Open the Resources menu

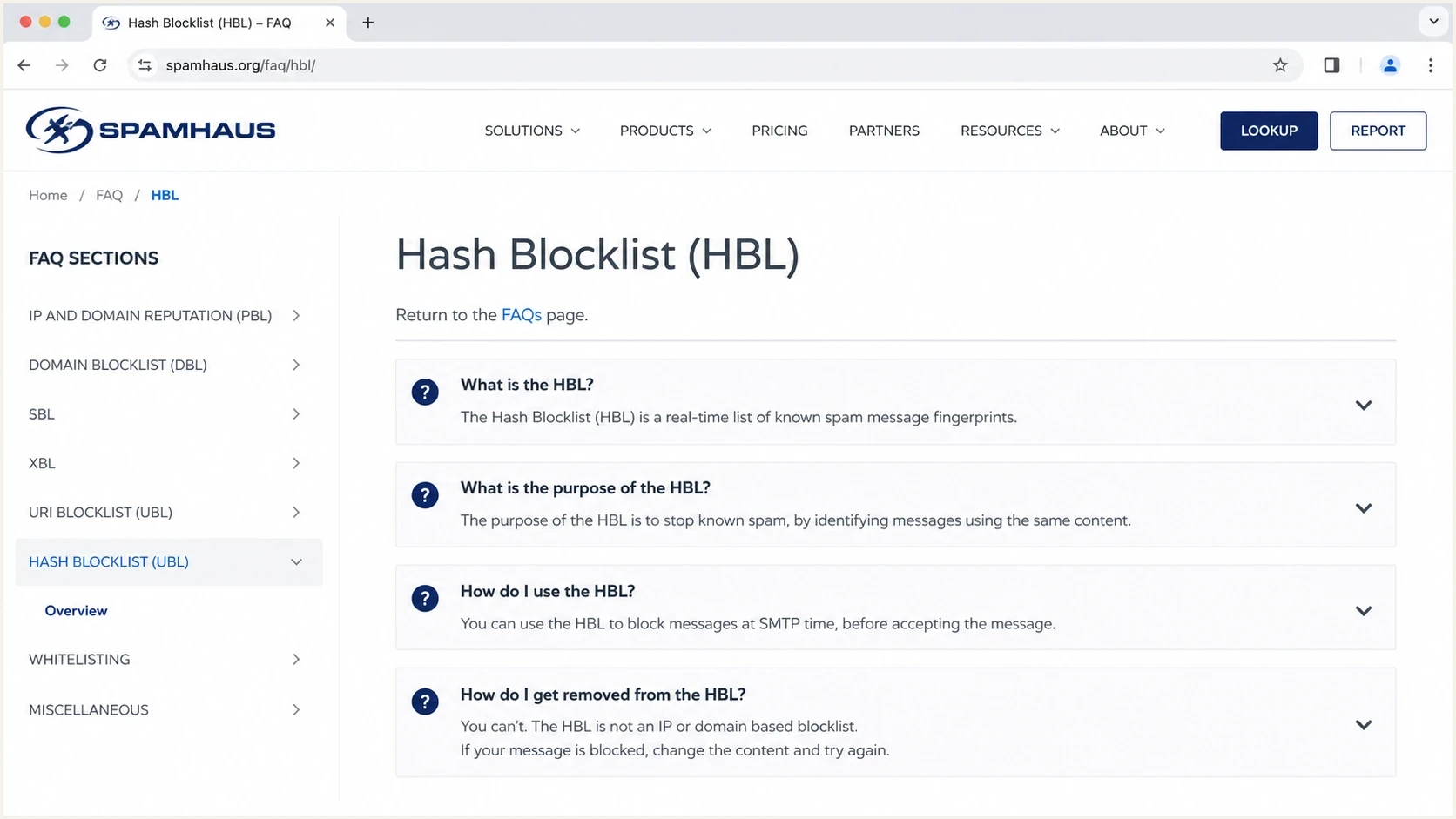pyautogui.click(x=1010, y=131)
